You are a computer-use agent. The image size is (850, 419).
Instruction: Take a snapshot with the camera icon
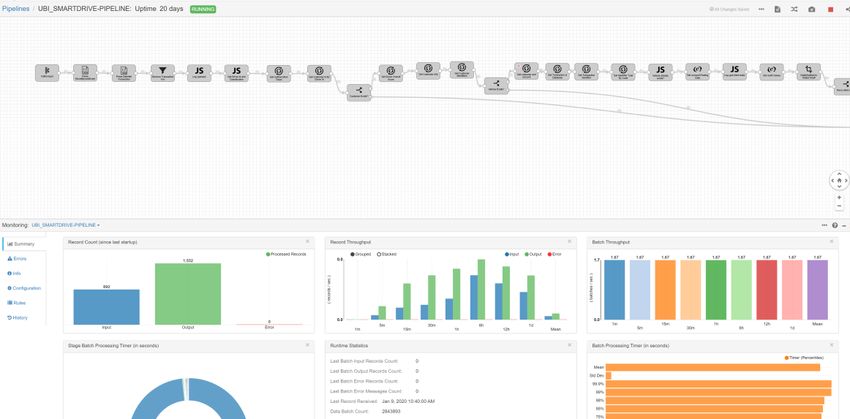click(812, 9)
